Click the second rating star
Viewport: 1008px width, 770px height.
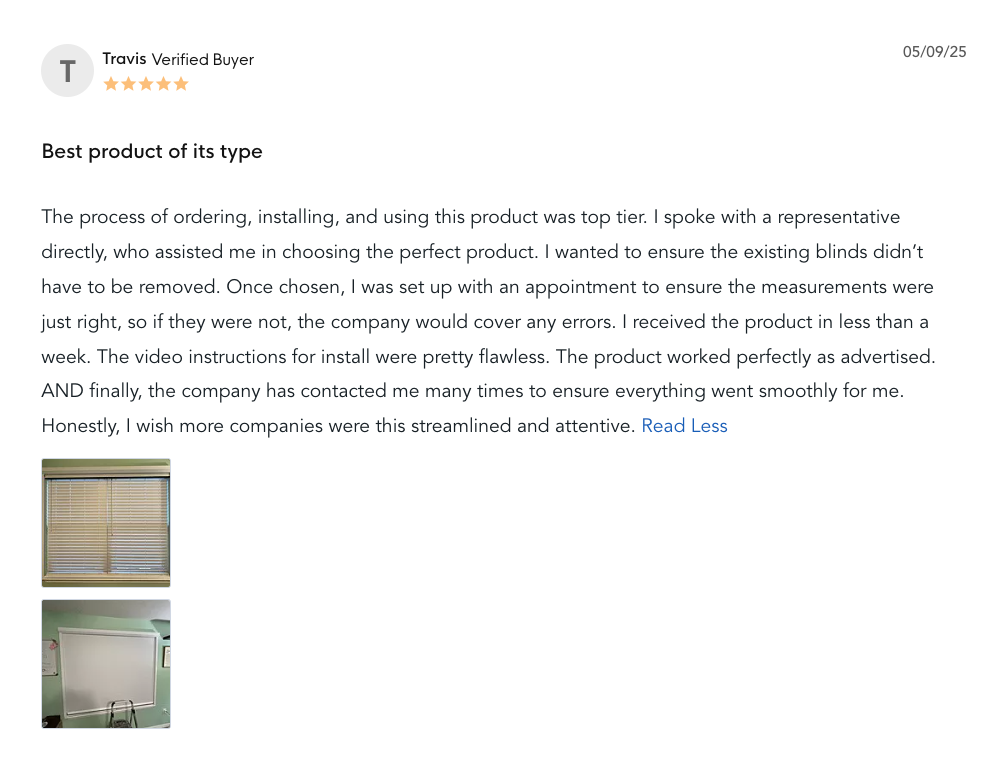[129, 84]
